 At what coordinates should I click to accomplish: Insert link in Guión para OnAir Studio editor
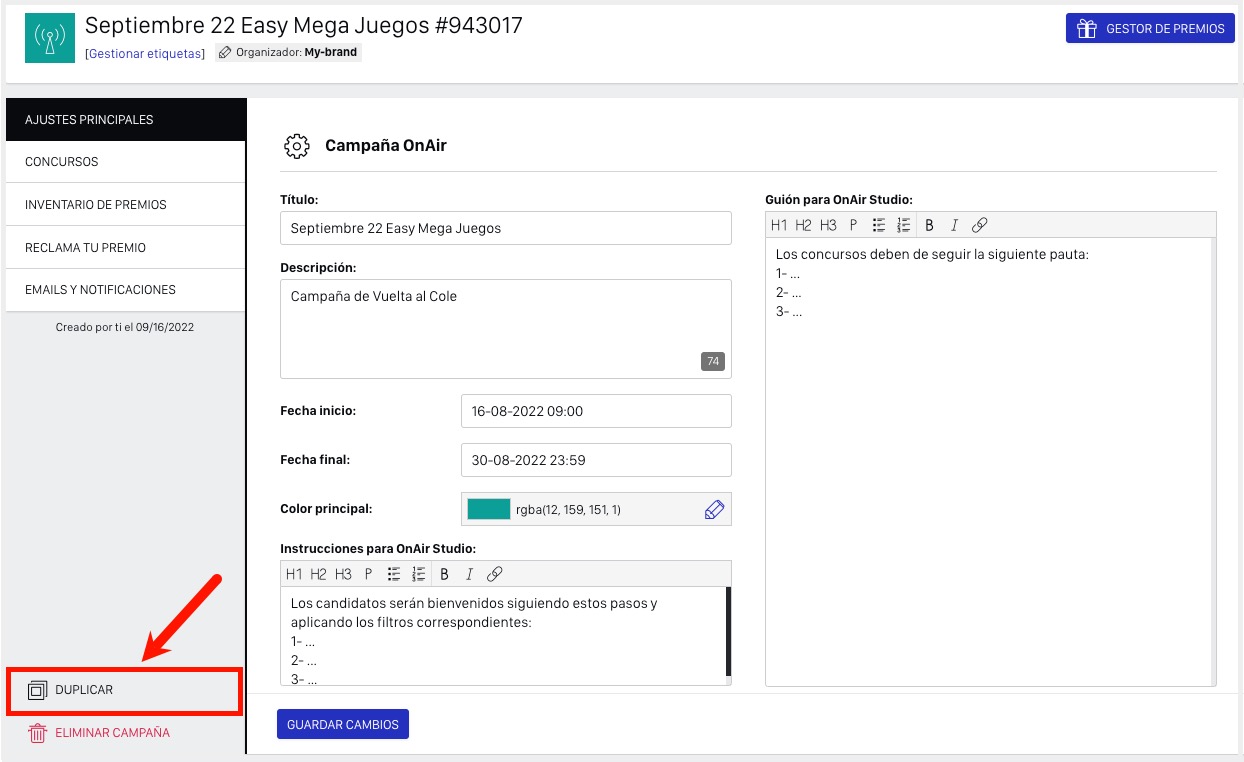[x=980, y=225]
